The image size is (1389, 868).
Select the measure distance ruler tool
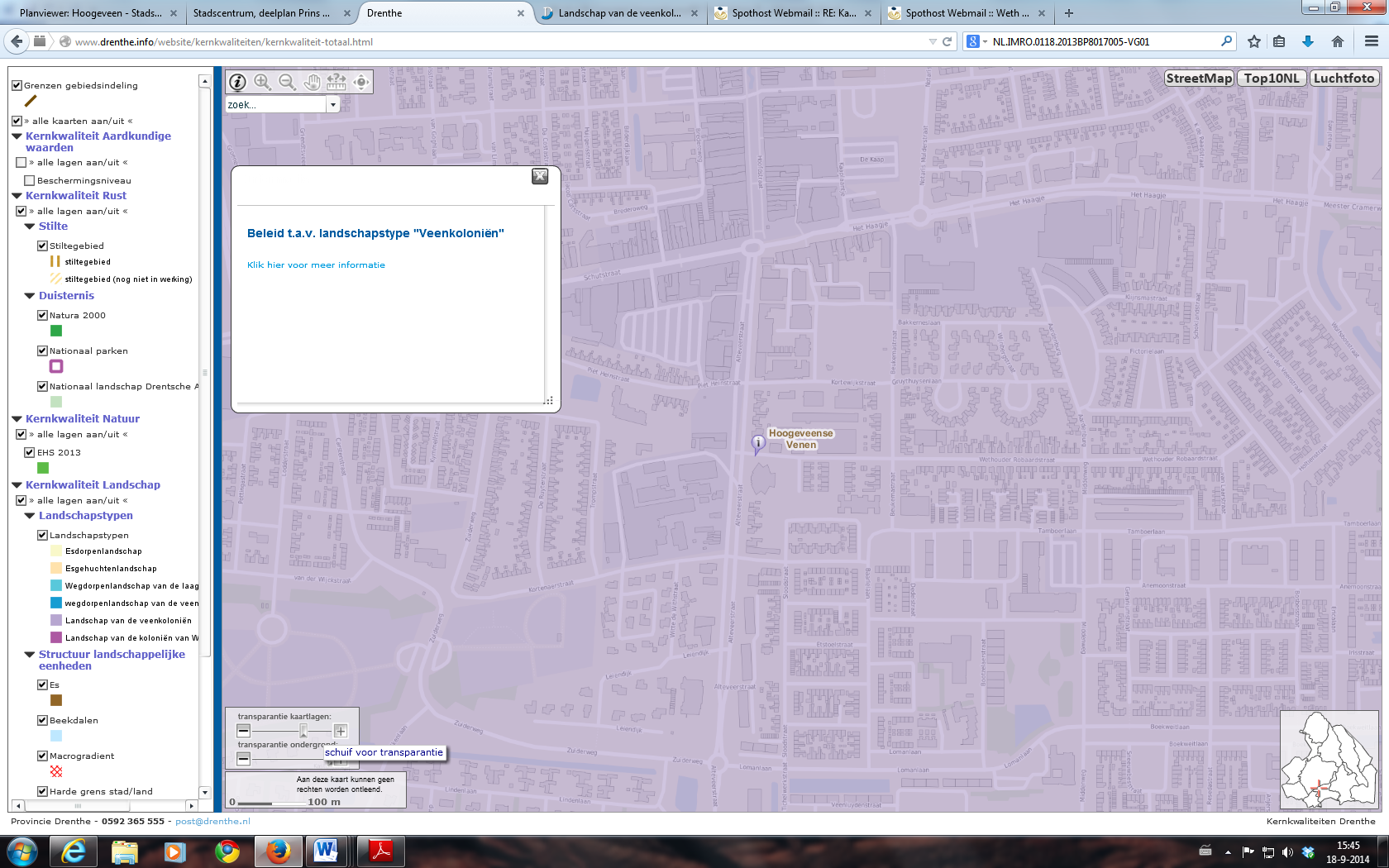337,82
